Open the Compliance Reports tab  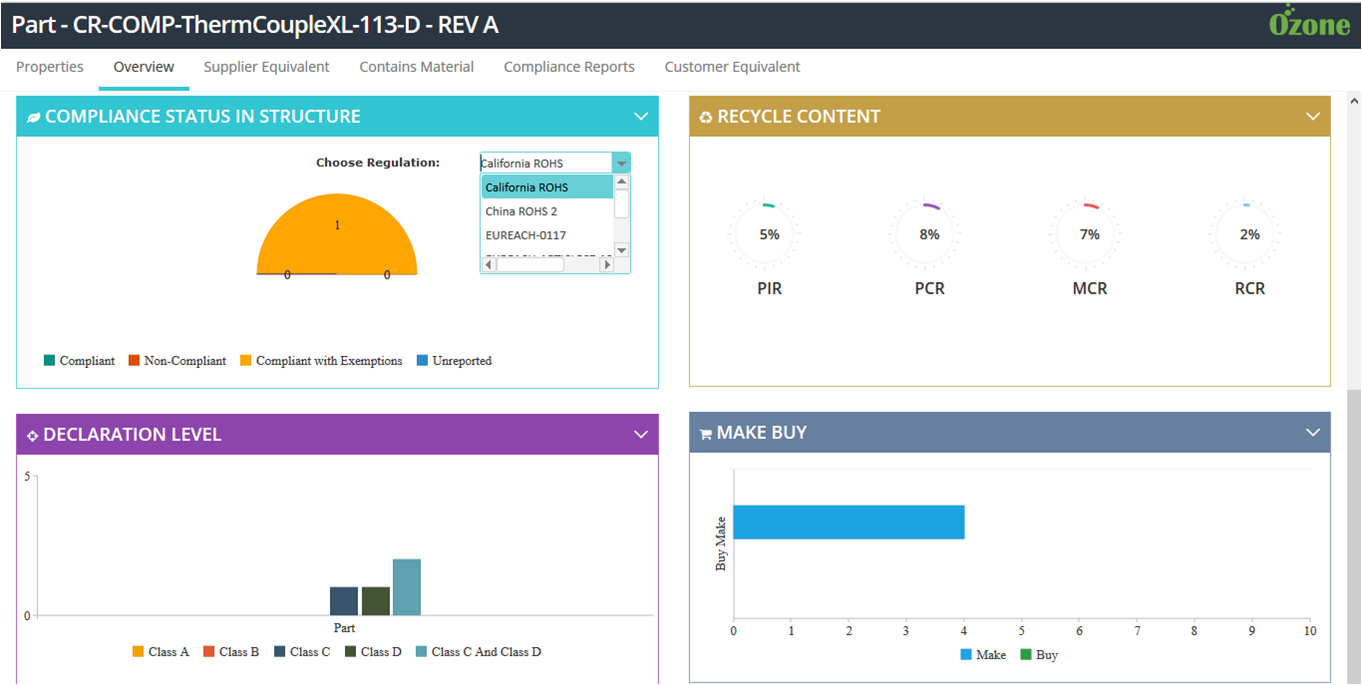tap(569, 67)
